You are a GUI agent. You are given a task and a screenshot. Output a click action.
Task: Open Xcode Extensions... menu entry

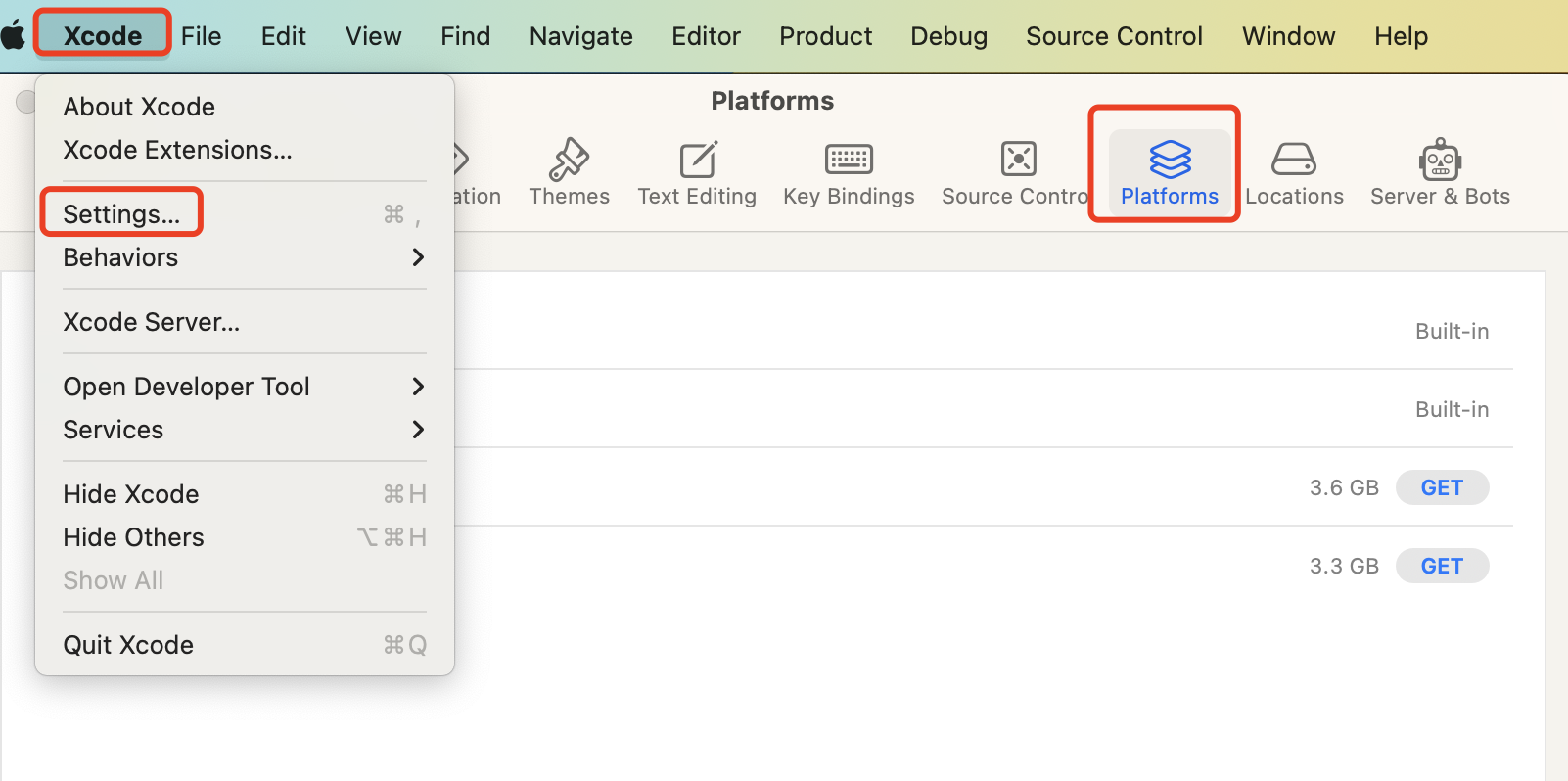[x=177, y=150]
